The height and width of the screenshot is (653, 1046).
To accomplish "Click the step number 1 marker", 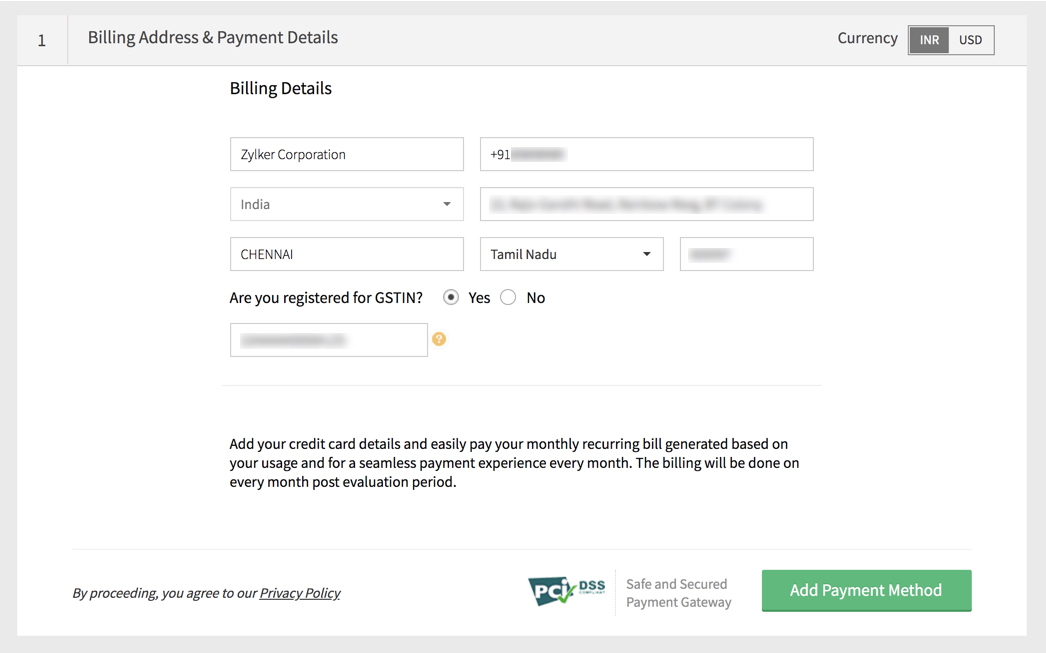I will (42, 41).
